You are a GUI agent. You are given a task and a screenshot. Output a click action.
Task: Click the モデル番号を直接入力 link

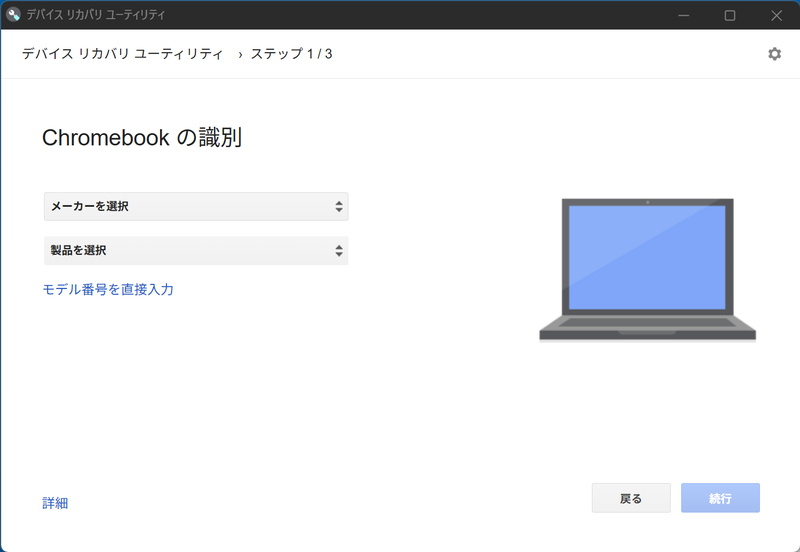pyautogui.click(x=108, y=290)
